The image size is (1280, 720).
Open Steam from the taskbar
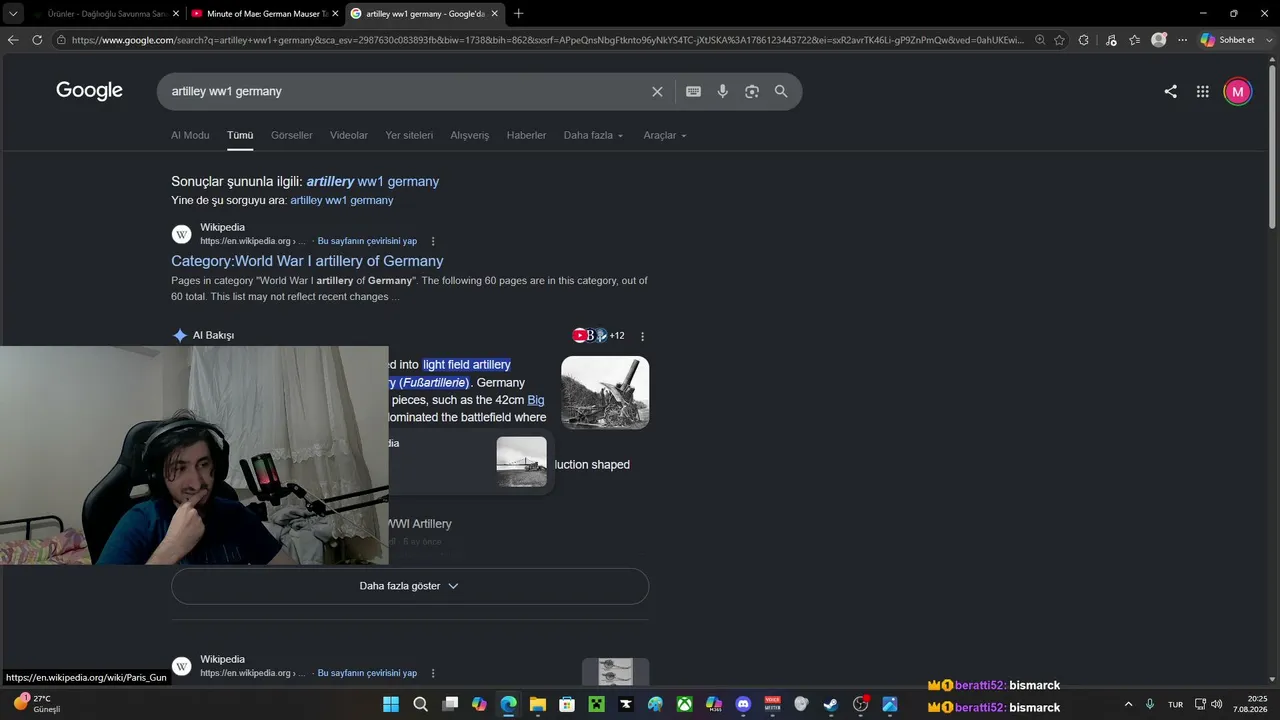[x=831, y=704]
